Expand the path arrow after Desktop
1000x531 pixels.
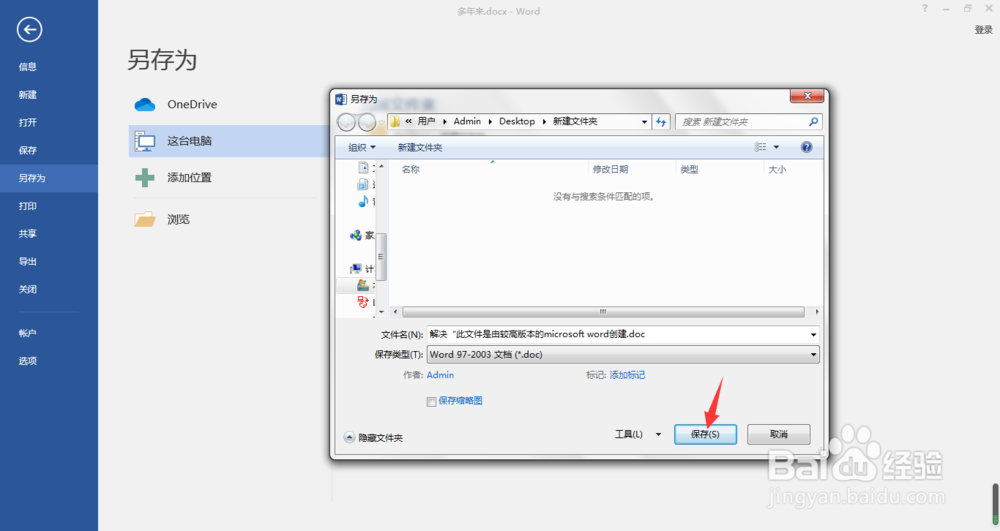[x=544, y=121]
